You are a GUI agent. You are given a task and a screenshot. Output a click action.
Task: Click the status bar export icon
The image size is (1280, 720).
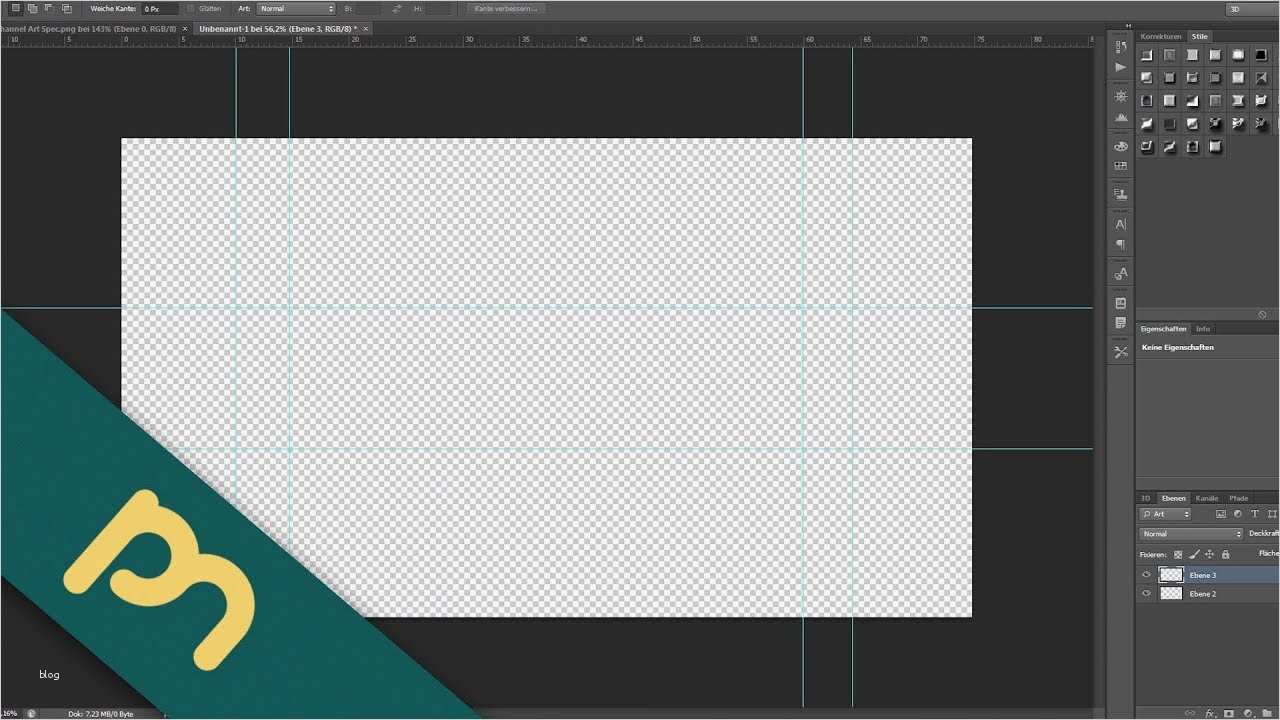tap(32, 714)
